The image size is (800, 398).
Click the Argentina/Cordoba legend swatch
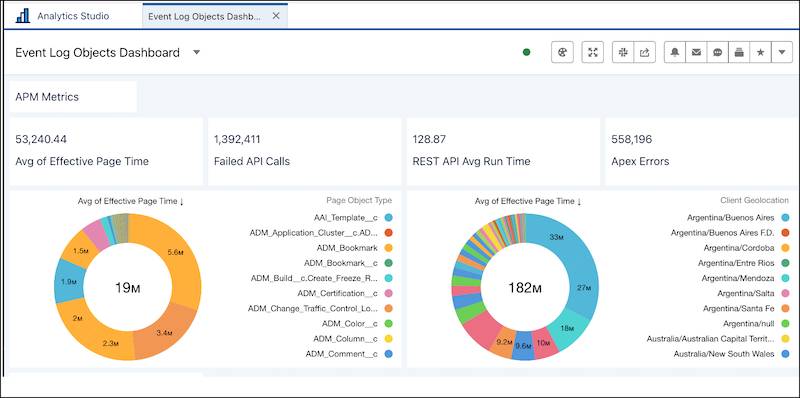coord(785,248)
